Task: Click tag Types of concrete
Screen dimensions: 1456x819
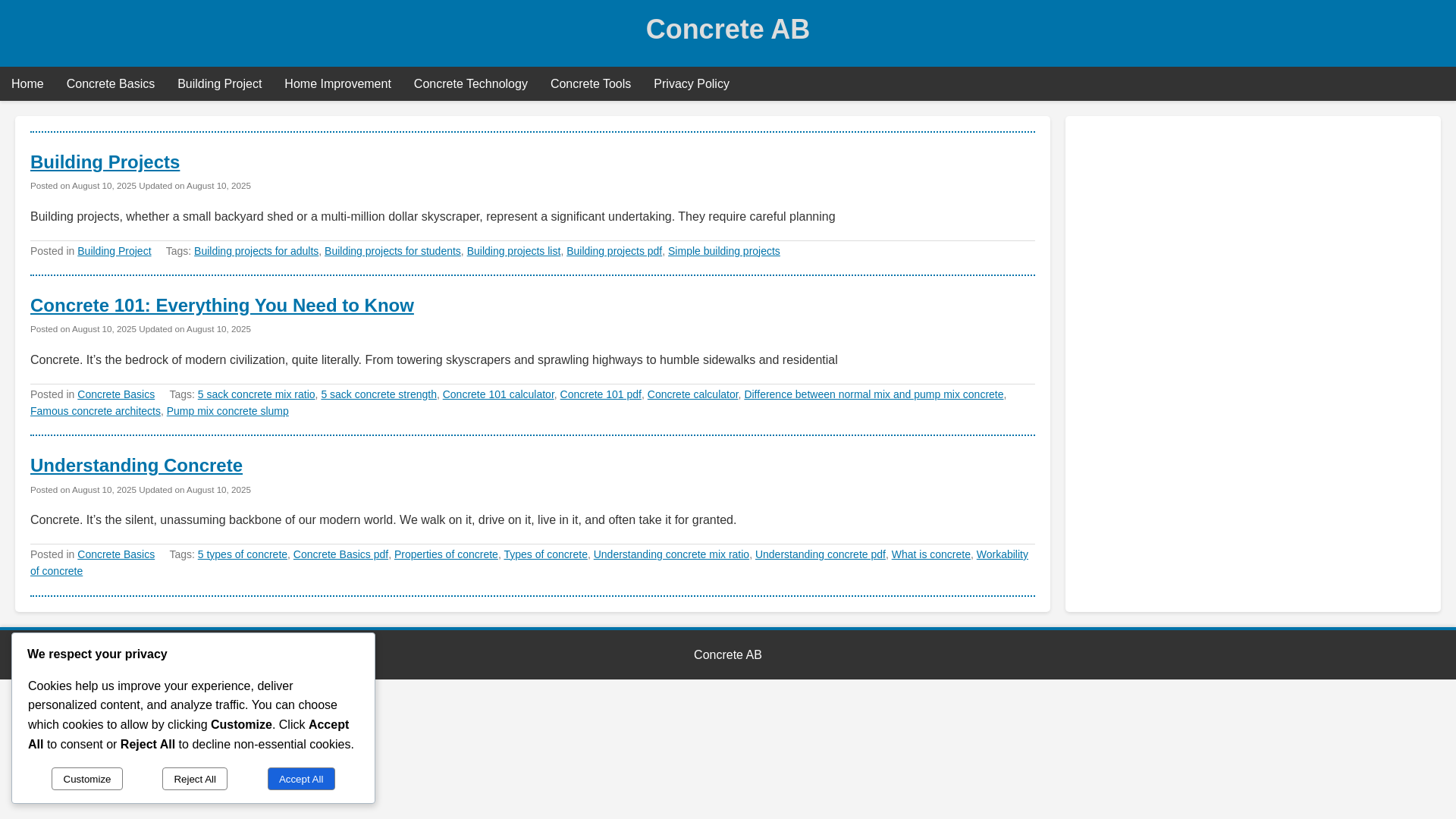Action: 545,554
